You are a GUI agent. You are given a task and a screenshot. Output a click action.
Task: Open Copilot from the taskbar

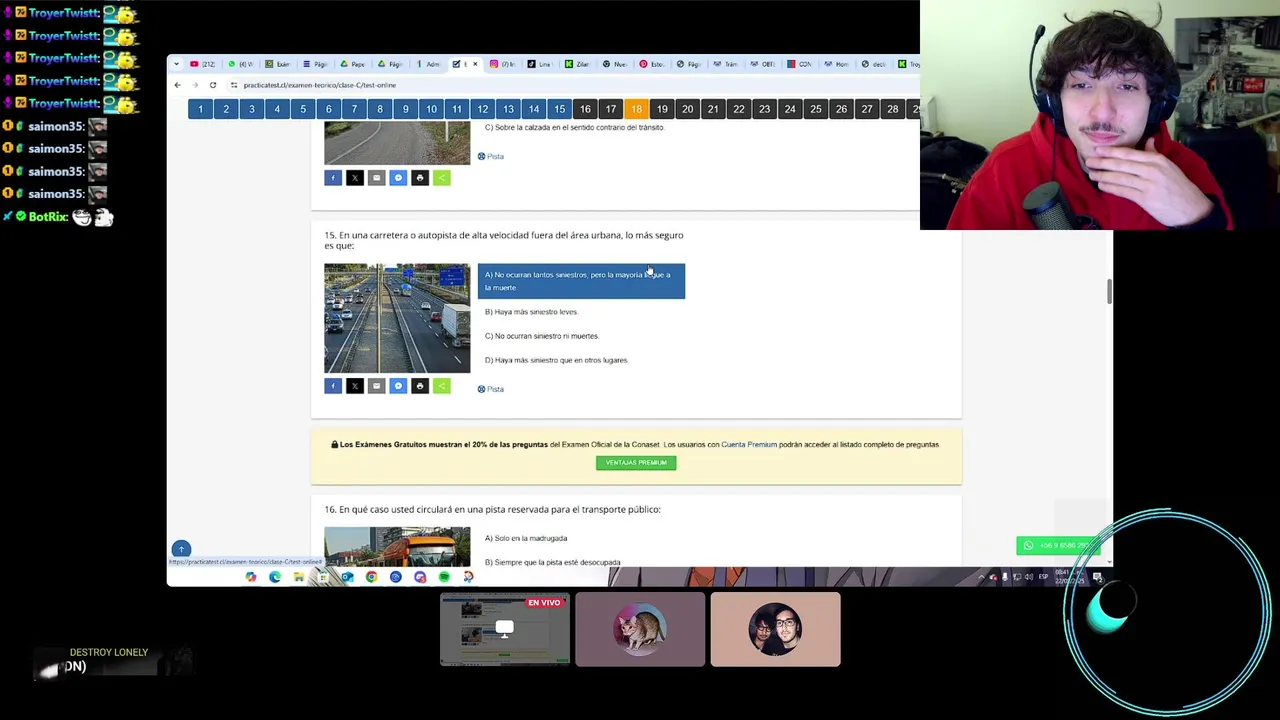tap(251, 577)
